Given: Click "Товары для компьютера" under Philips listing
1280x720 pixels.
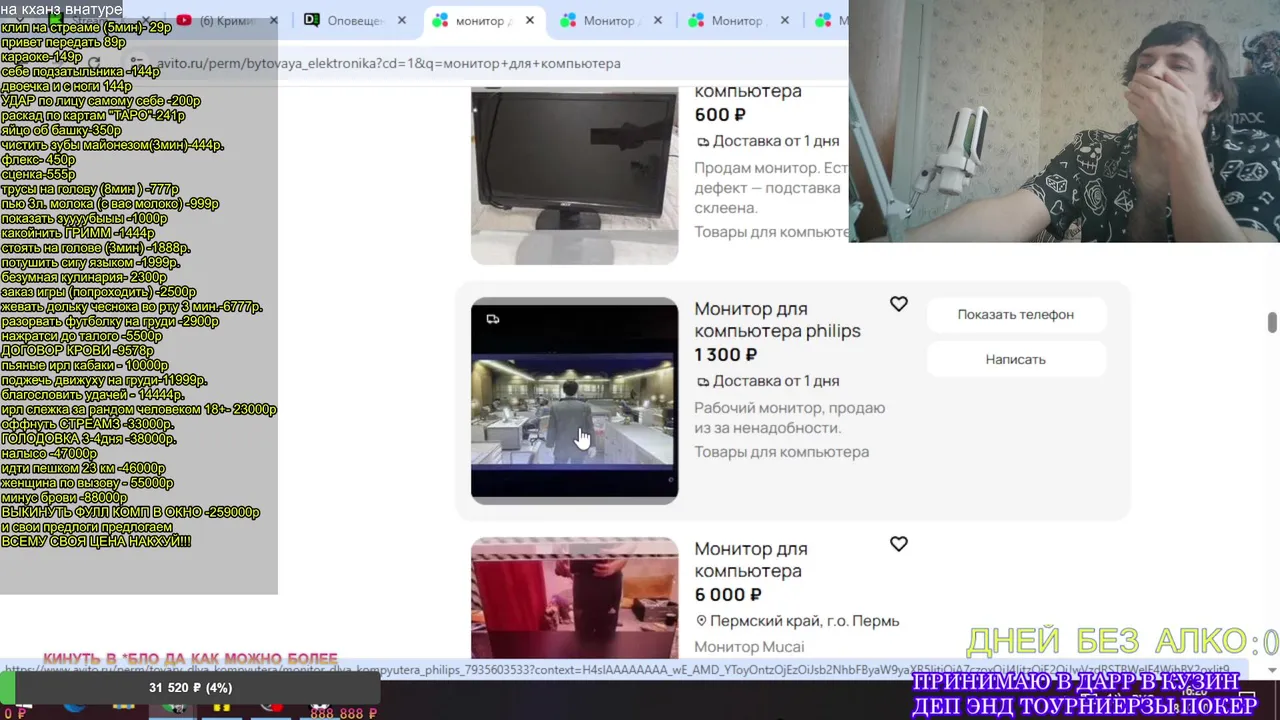Looking at the screenshot, I should [781, 452].
